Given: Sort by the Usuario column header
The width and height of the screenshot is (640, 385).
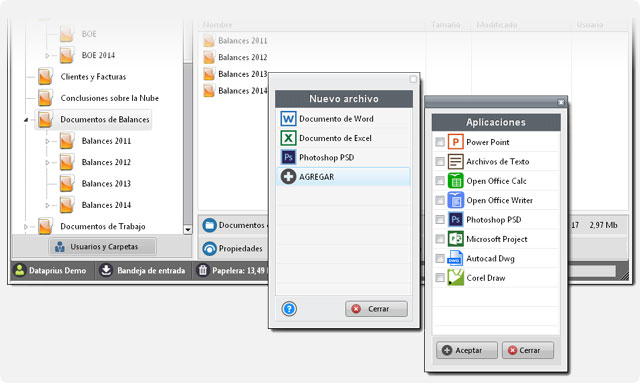Looking at the screenshot, I should coord(590,25).
